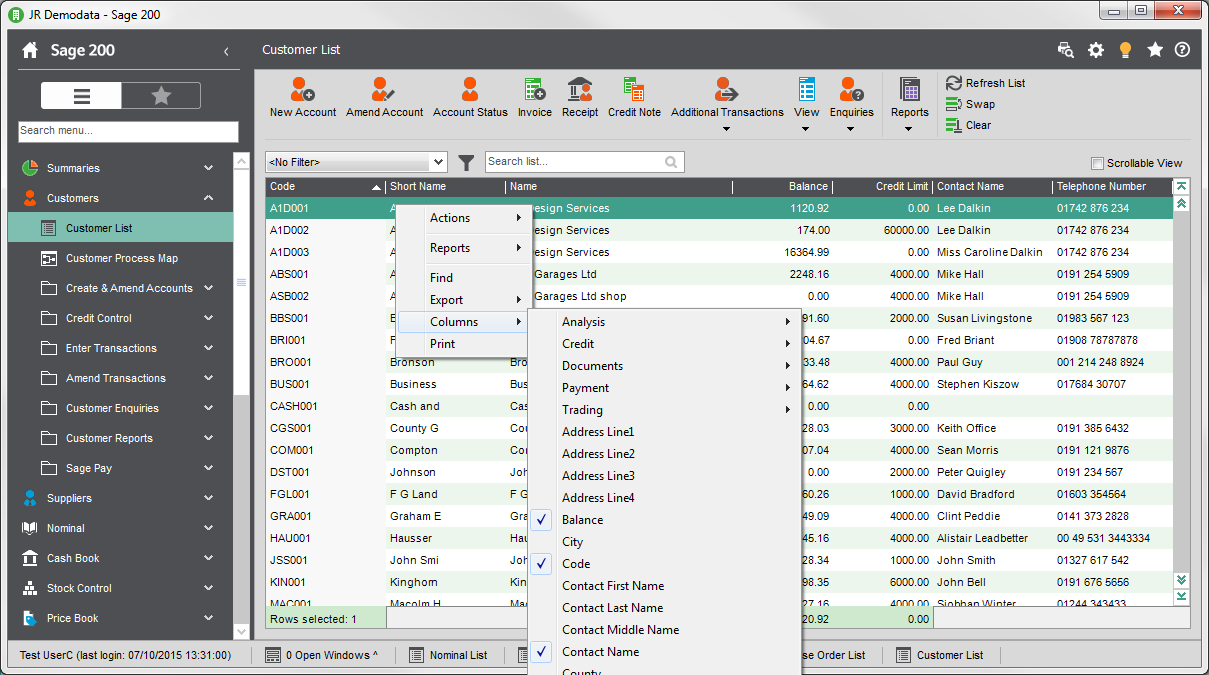Click the lightbulb tips icon

click(x=1125, y=50)
